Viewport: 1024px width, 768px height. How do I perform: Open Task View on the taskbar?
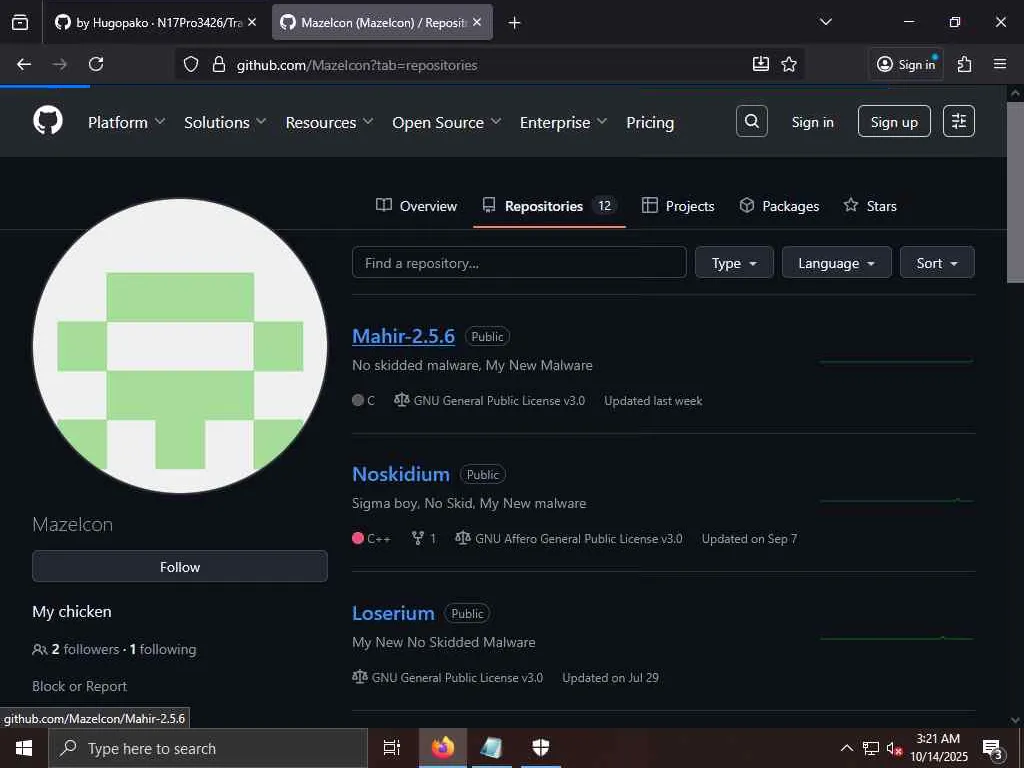click(x=392, y=748)
